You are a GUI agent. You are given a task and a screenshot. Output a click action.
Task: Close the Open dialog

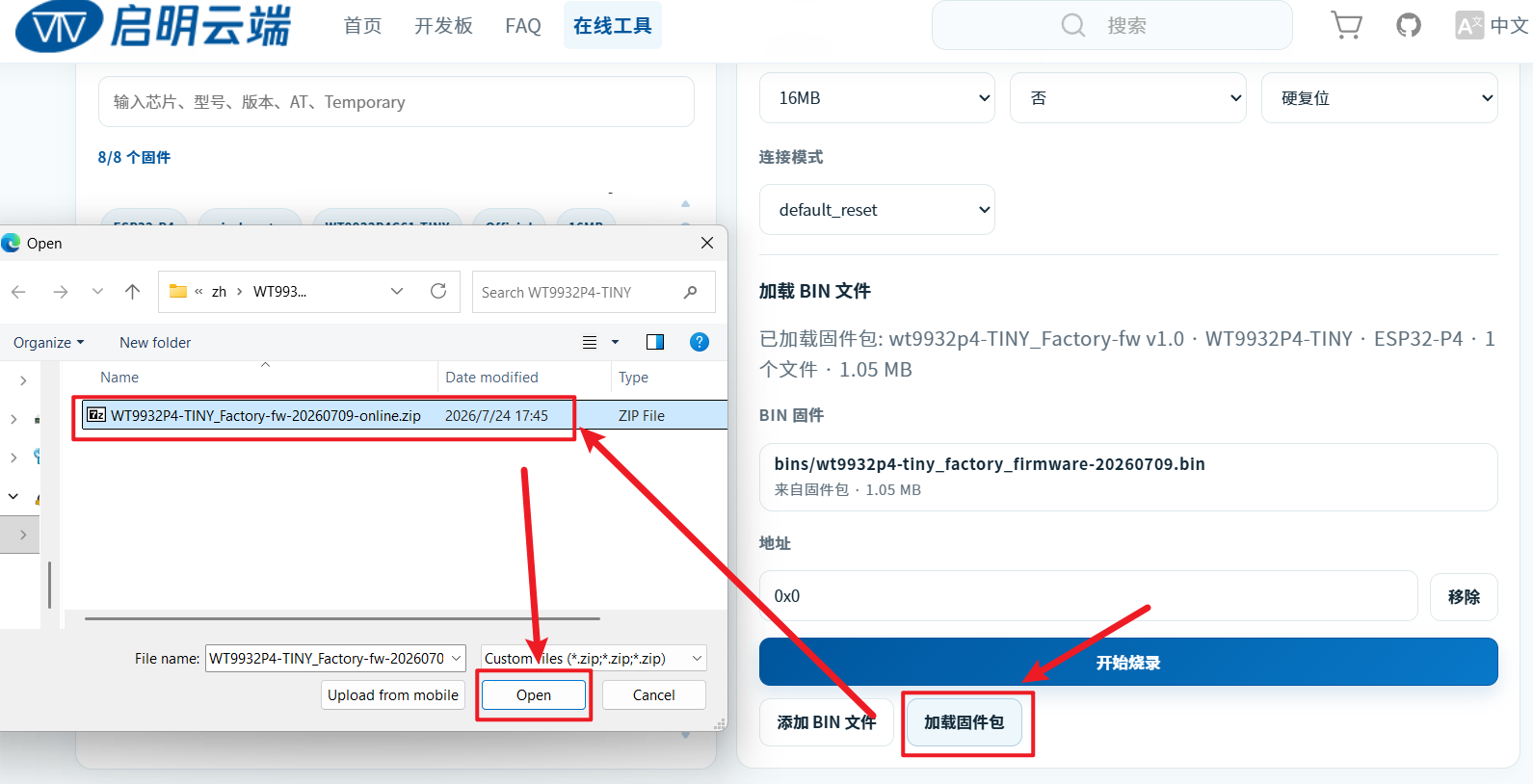click(x=707, y=243)
